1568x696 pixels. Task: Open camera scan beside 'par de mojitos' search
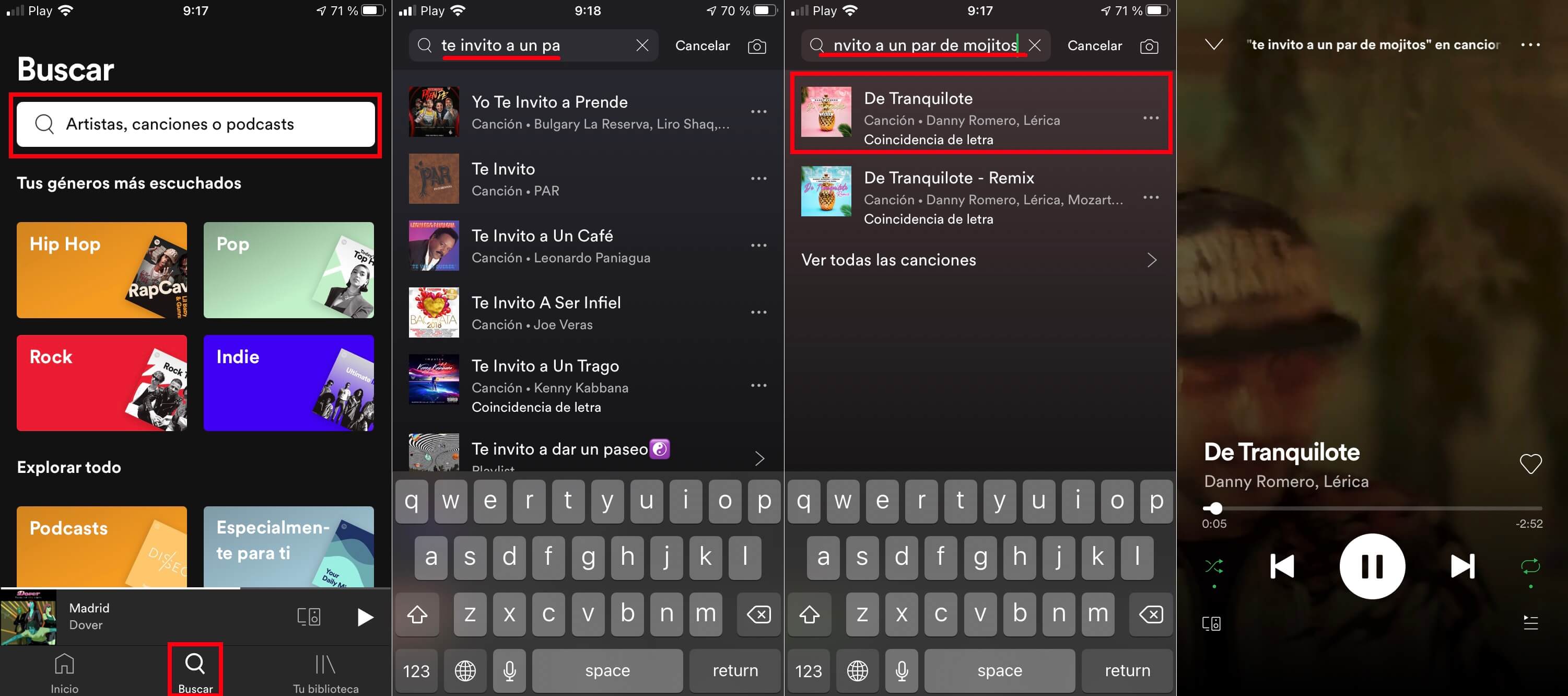coord(1149,47)
